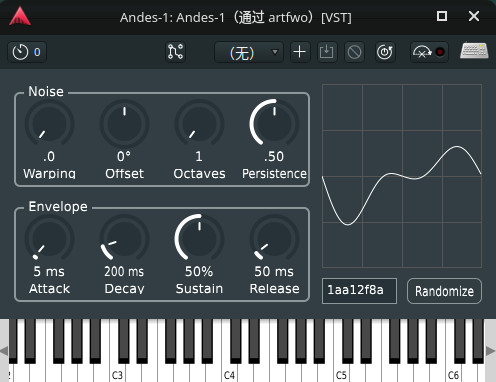The width and height of the screenshot is (496, 382).
Task: Maximize the plugin window
Action: pyautogui.click(x=442, y=16)
